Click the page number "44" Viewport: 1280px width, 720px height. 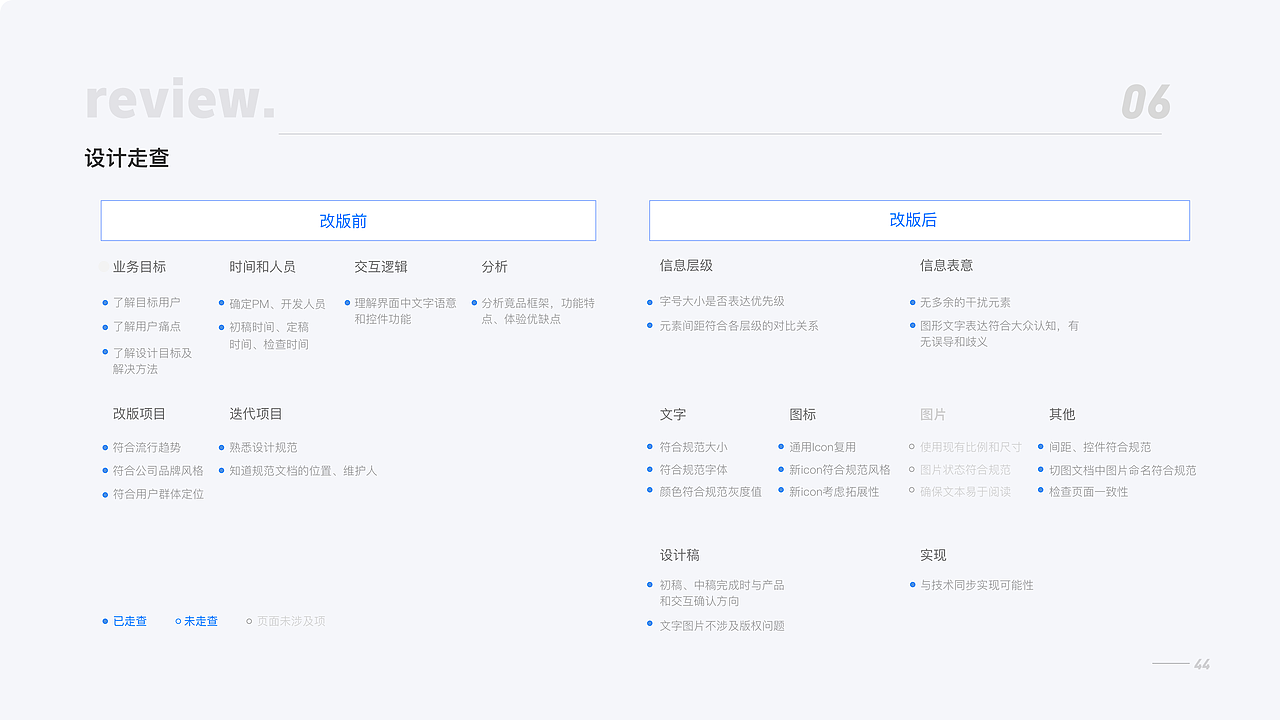[1204, 662]
